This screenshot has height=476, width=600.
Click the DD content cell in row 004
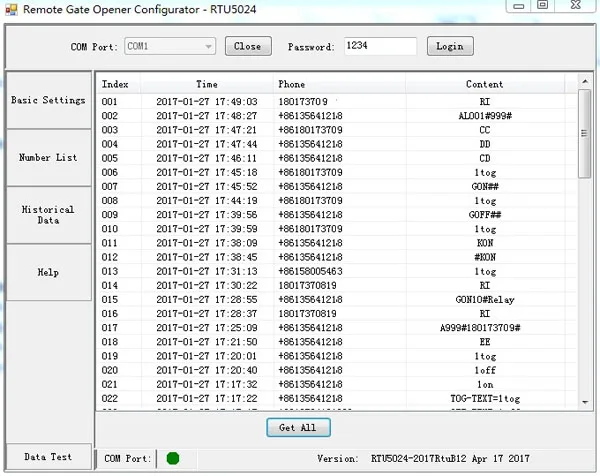[x=485, y=144]
